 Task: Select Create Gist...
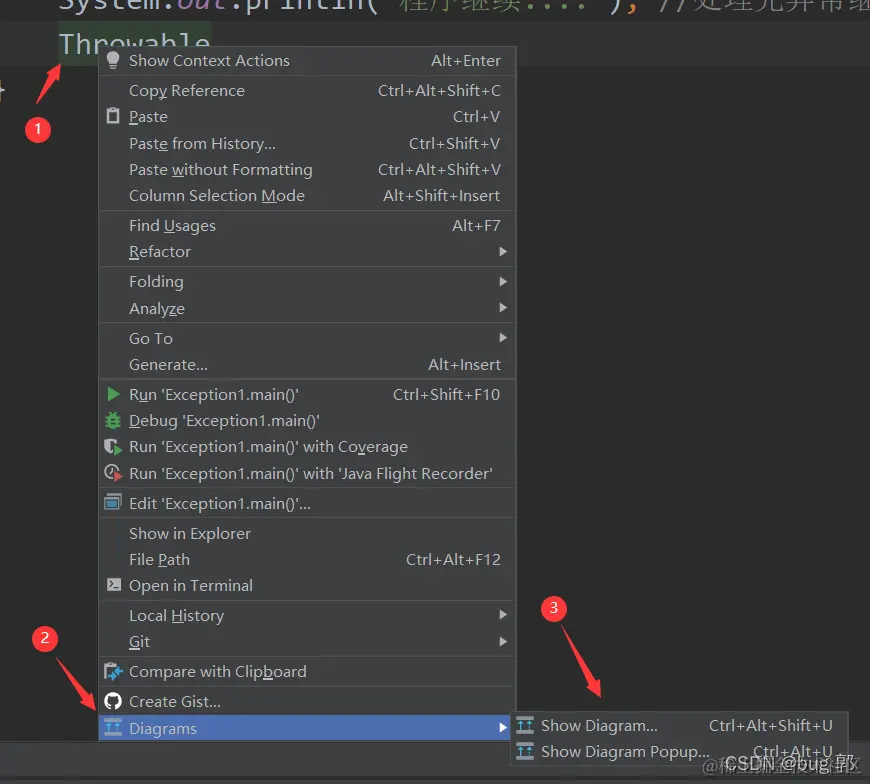click(307, 701)
